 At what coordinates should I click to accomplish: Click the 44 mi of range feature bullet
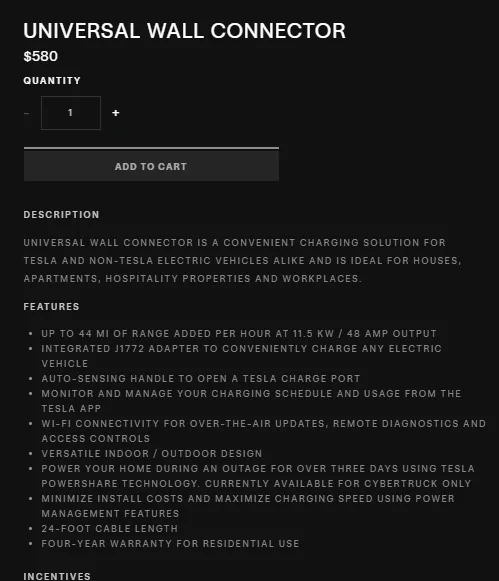point(239,333)
